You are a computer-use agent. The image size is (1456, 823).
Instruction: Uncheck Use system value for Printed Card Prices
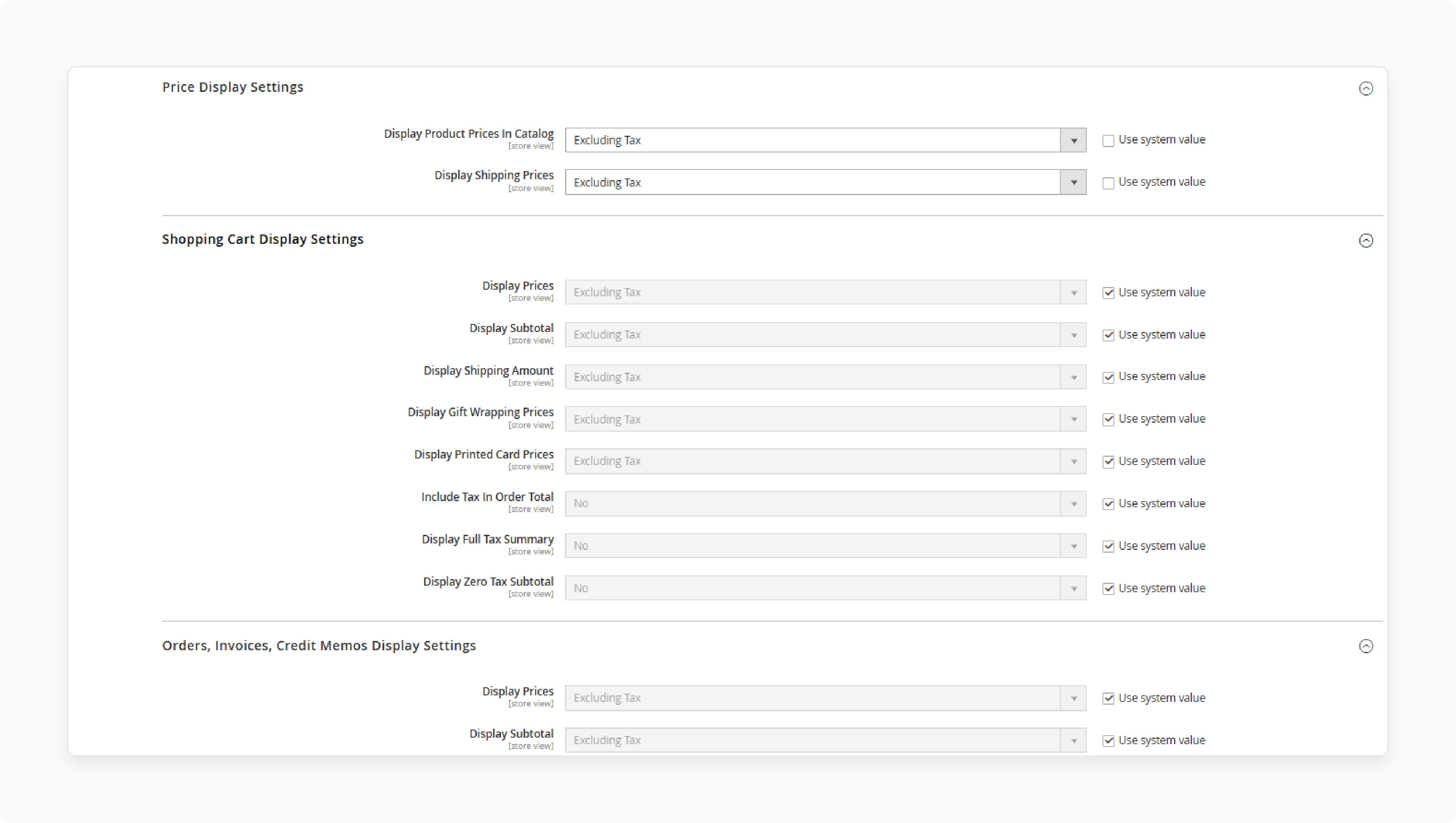coord(1108,462)
